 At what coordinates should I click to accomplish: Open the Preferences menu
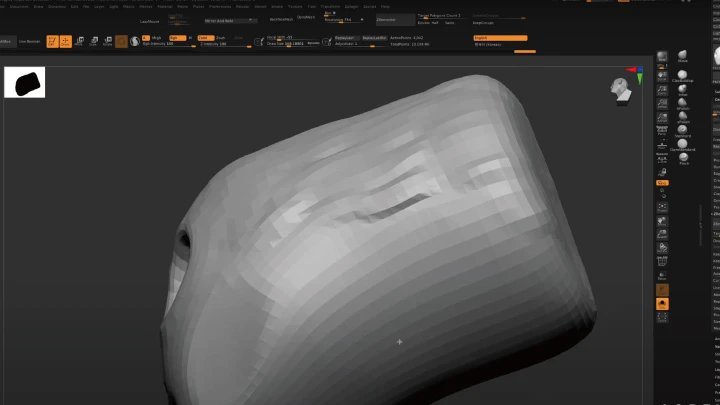click(x=220, y=6)
